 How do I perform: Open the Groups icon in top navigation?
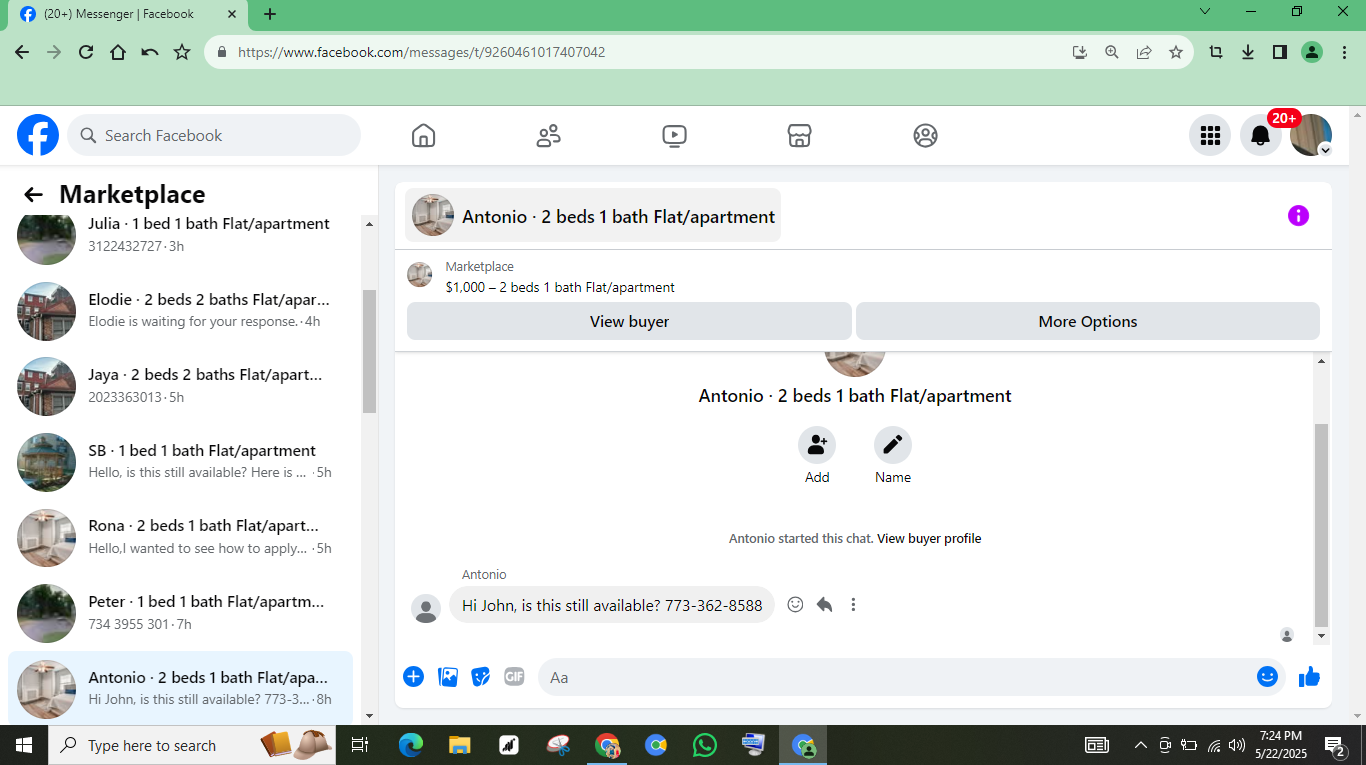coord(925,135)
